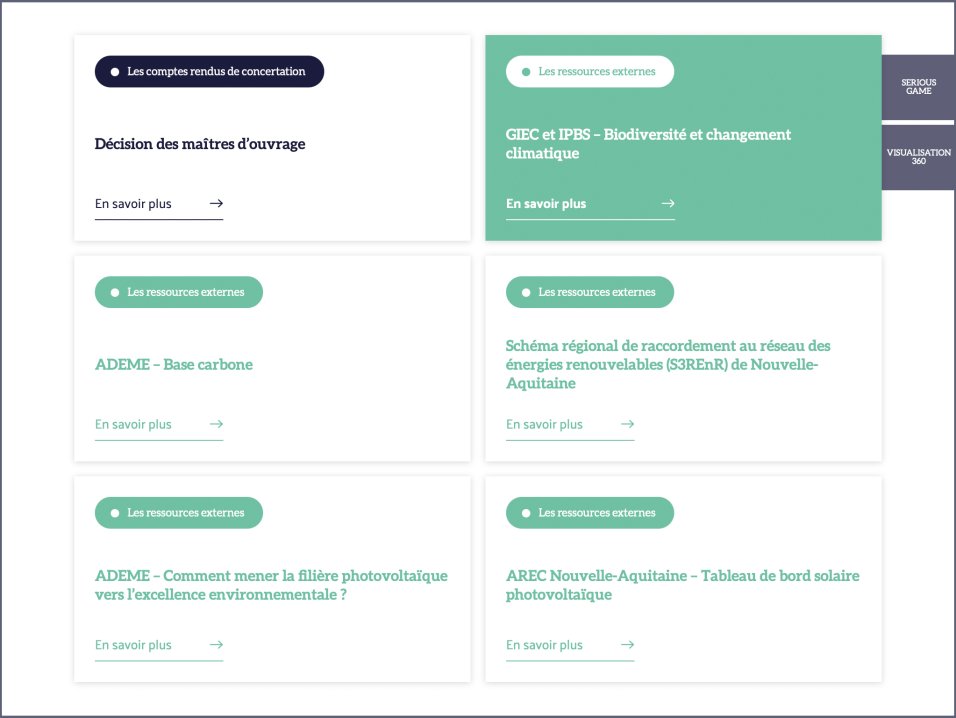The height and width of the screenshot is (718, 956).
Task: Click the white arrow on the GIEC et IPBS card
Action: point(668,204)
